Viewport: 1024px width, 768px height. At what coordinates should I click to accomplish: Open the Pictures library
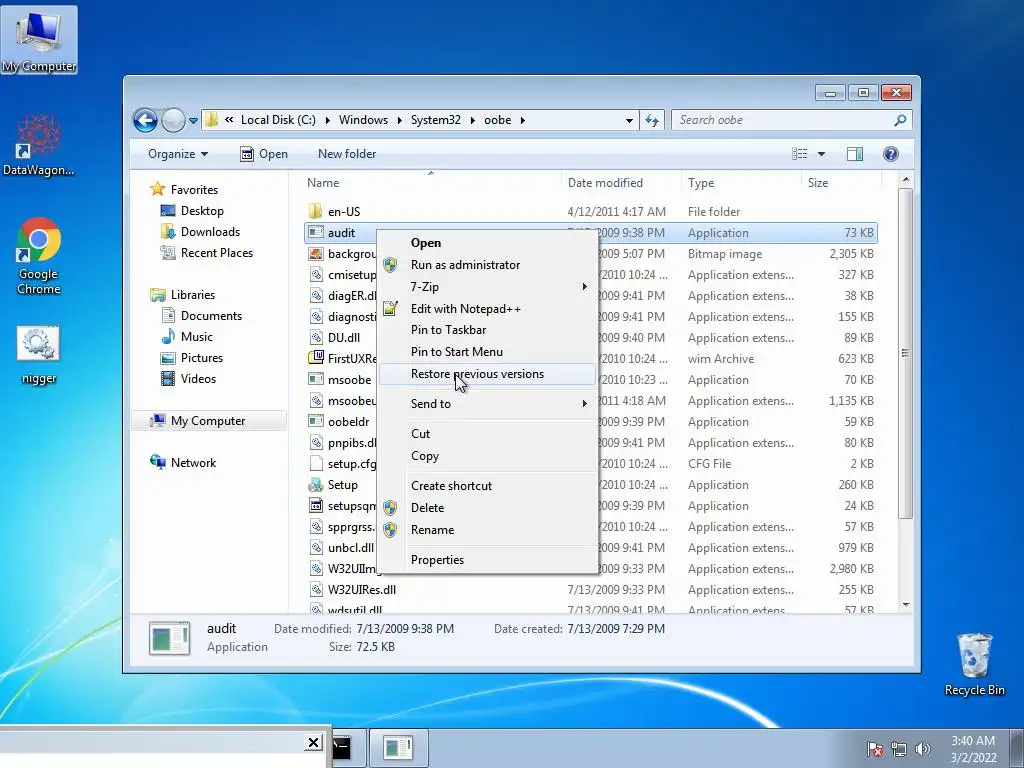point(202,358)
